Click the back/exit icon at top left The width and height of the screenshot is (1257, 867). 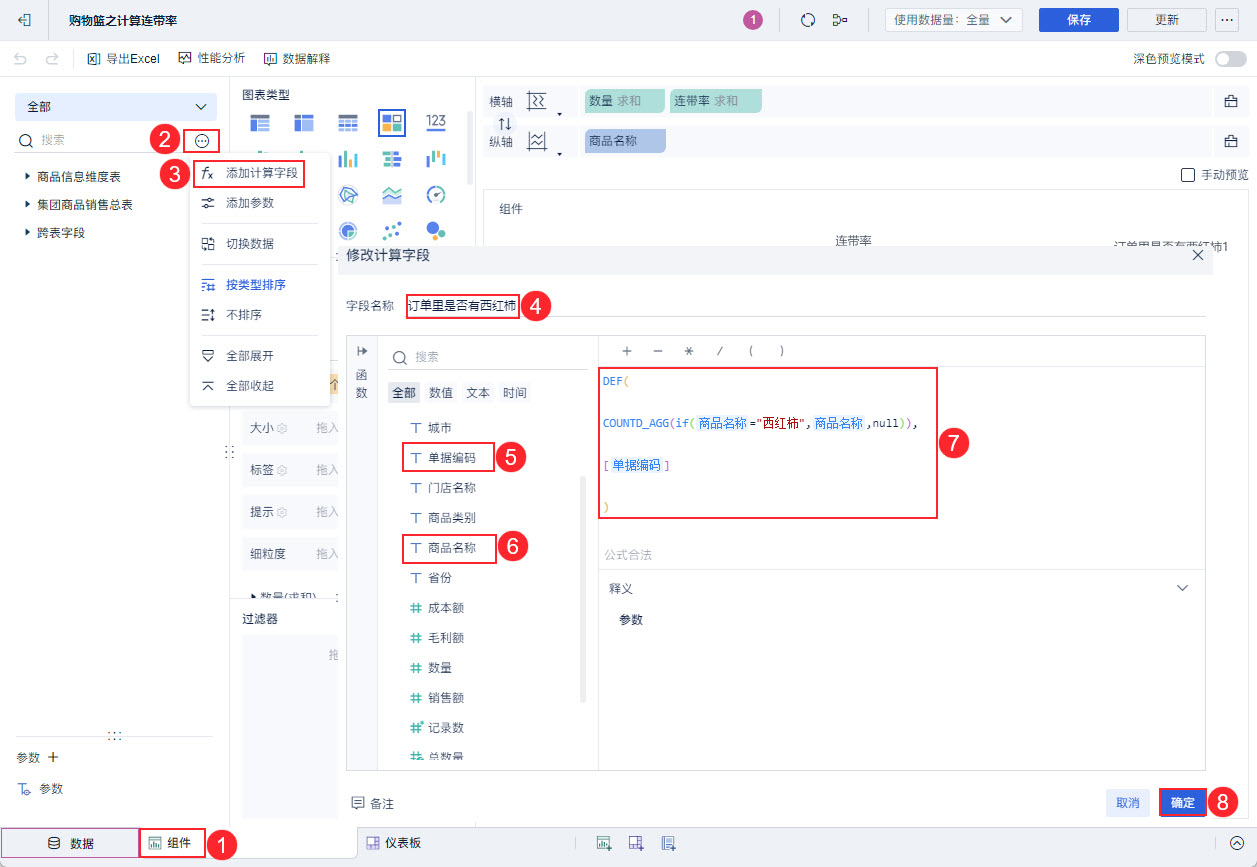(25, 20)
